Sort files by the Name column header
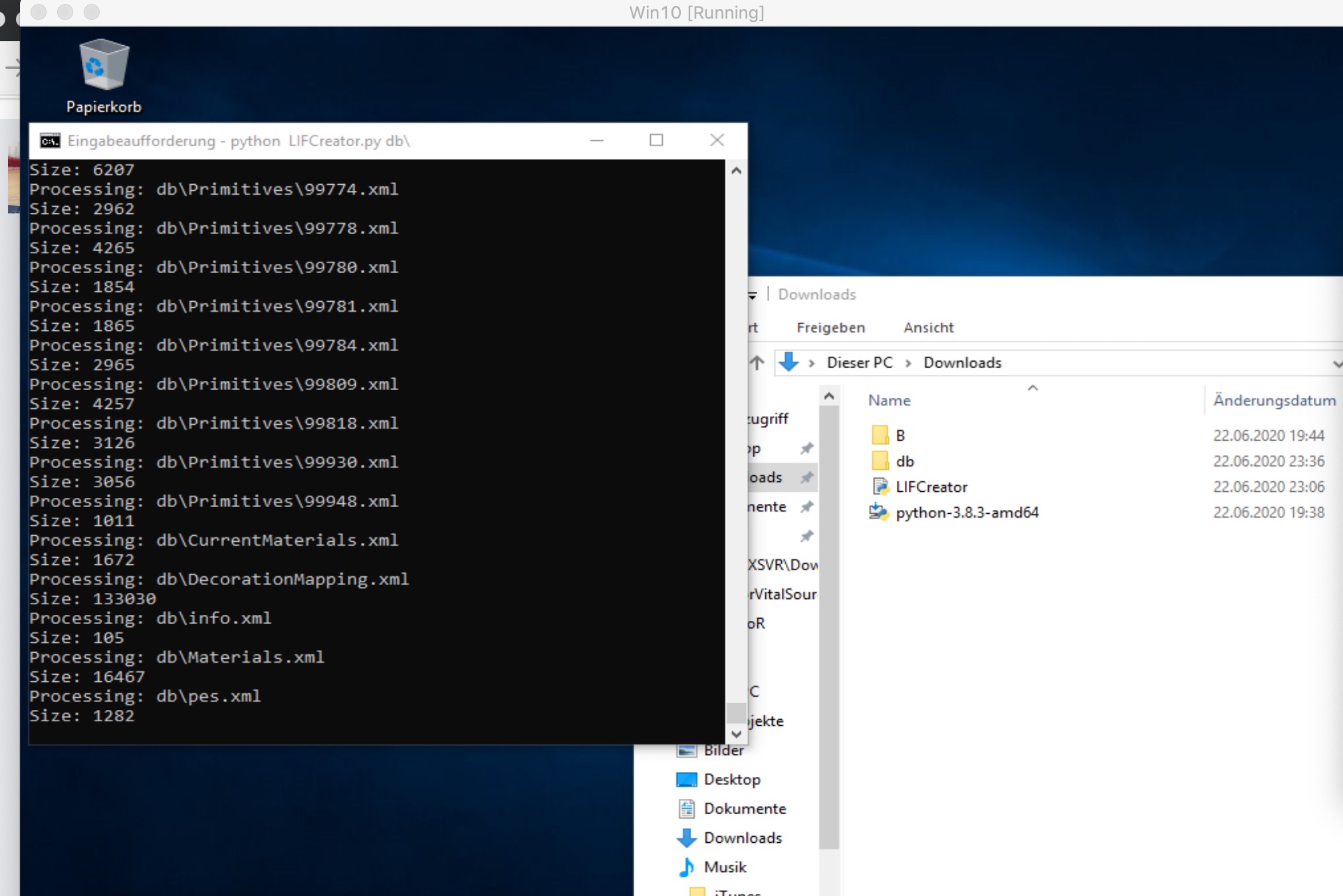1343x896 pixels. pyautogui.click(x=889, y=400)
